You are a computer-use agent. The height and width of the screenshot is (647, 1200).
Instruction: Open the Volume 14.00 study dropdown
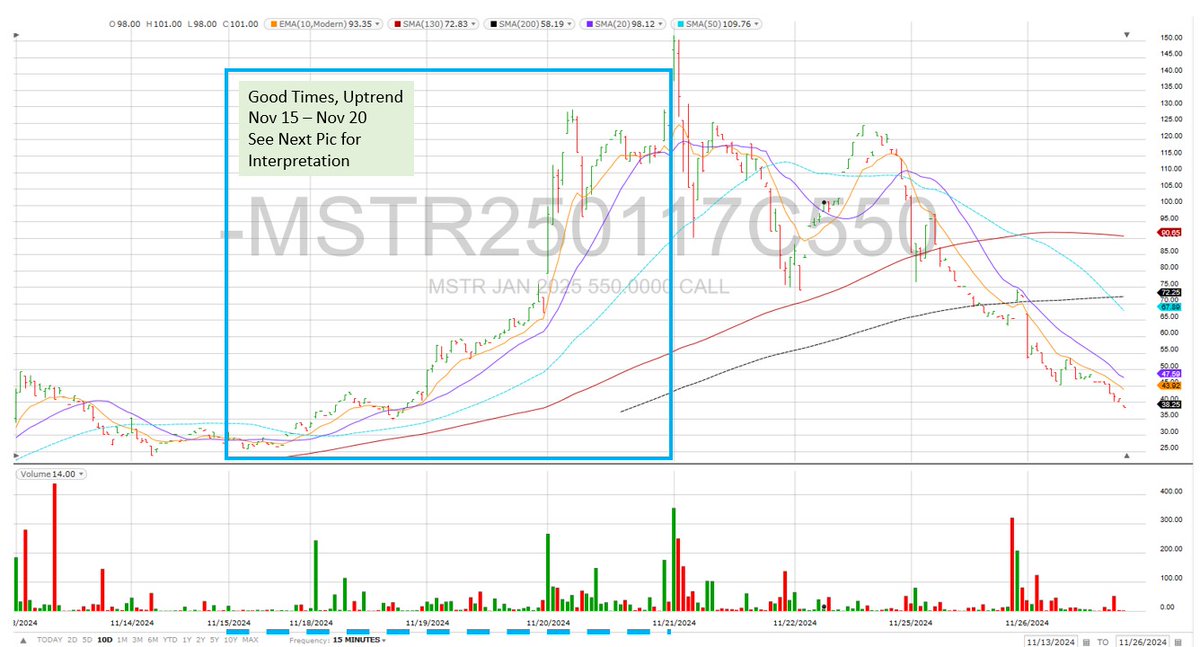point(80,474)
